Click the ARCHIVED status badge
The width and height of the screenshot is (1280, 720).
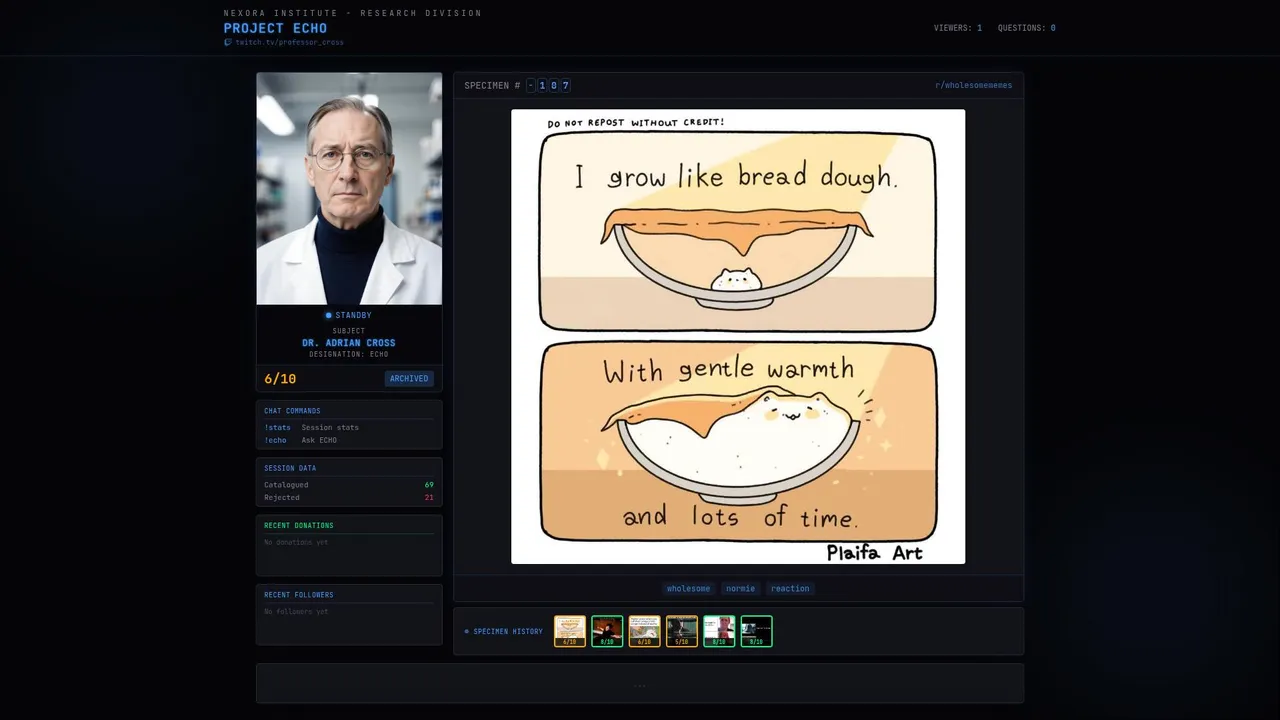(409, 379)
